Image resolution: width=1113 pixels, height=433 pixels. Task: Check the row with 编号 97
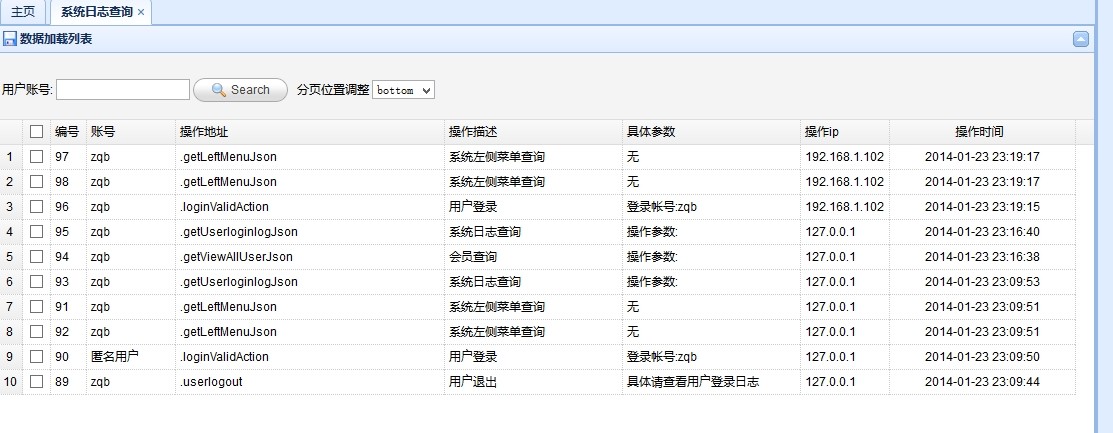click(36, 157)
